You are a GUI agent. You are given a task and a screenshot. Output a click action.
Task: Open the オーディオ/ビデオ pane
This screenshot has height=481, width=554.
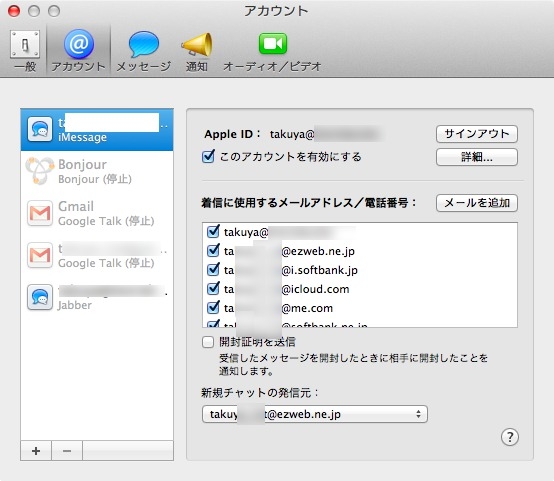(272, 51)
